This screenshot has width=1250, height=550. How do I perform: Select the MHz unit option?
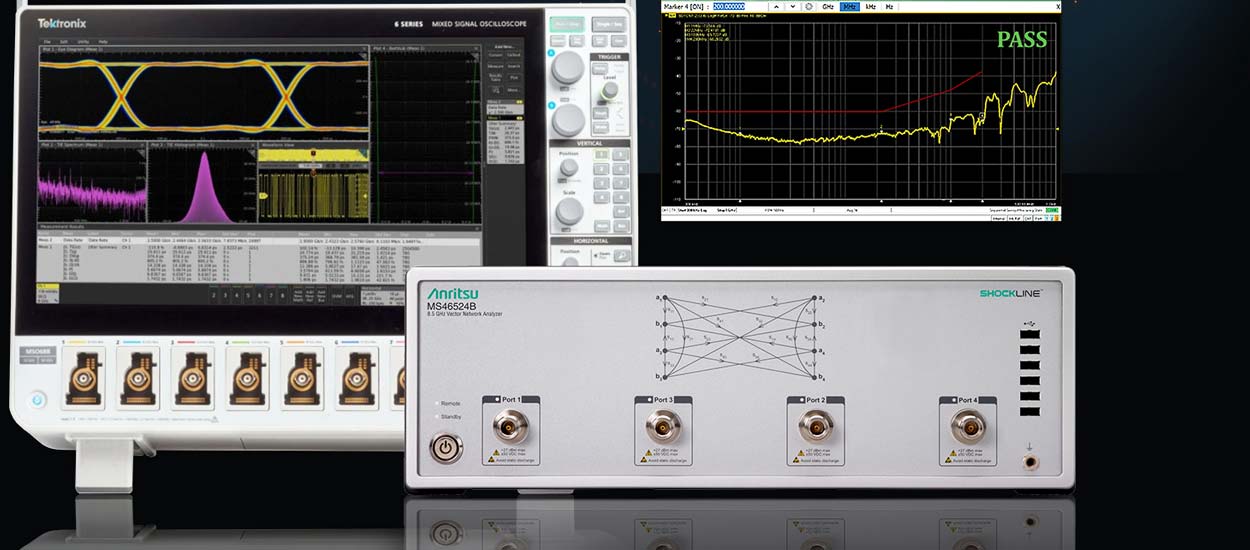click(x=849, y=6)
